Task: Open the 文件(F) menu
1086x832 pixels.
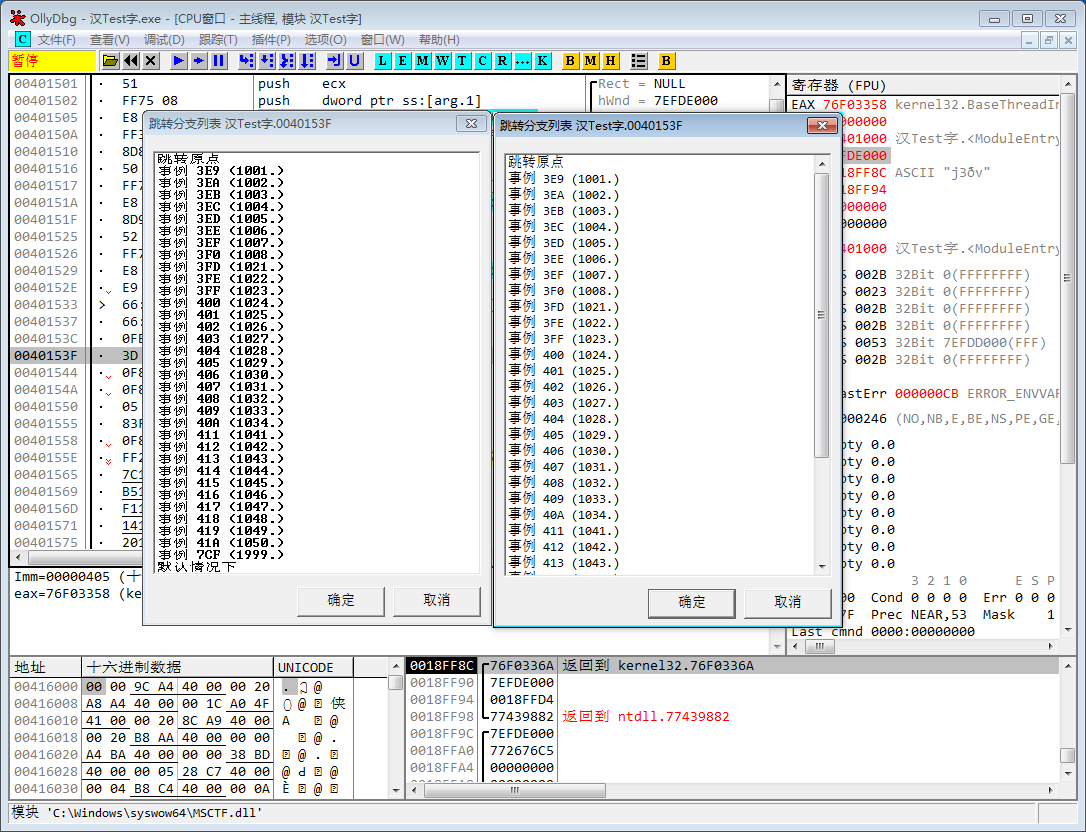Action: [x=56, y=40]
